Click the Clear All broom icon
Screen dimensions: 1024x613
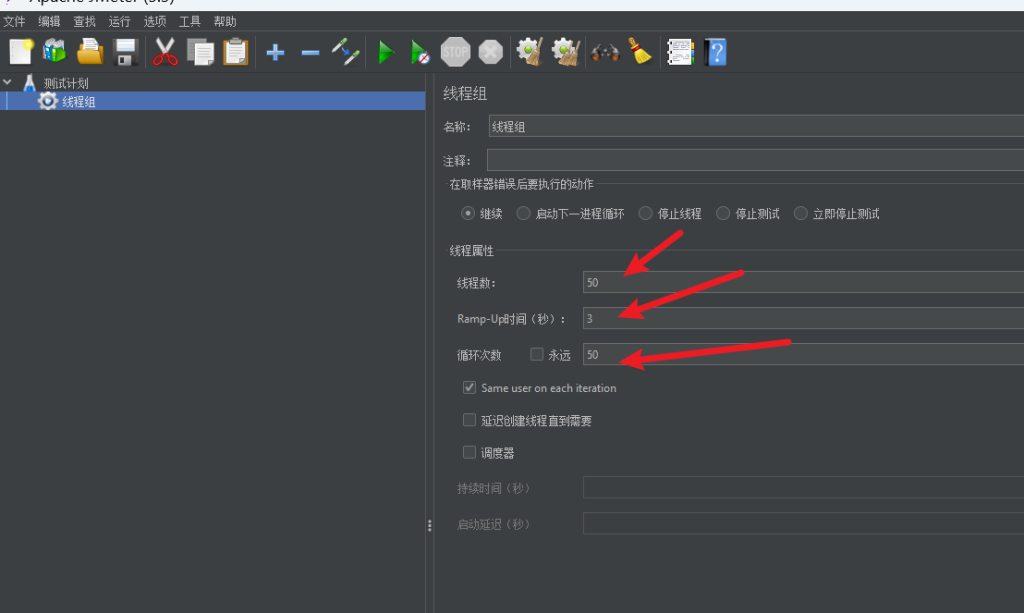pyautogui.click(x=639, y=51)
